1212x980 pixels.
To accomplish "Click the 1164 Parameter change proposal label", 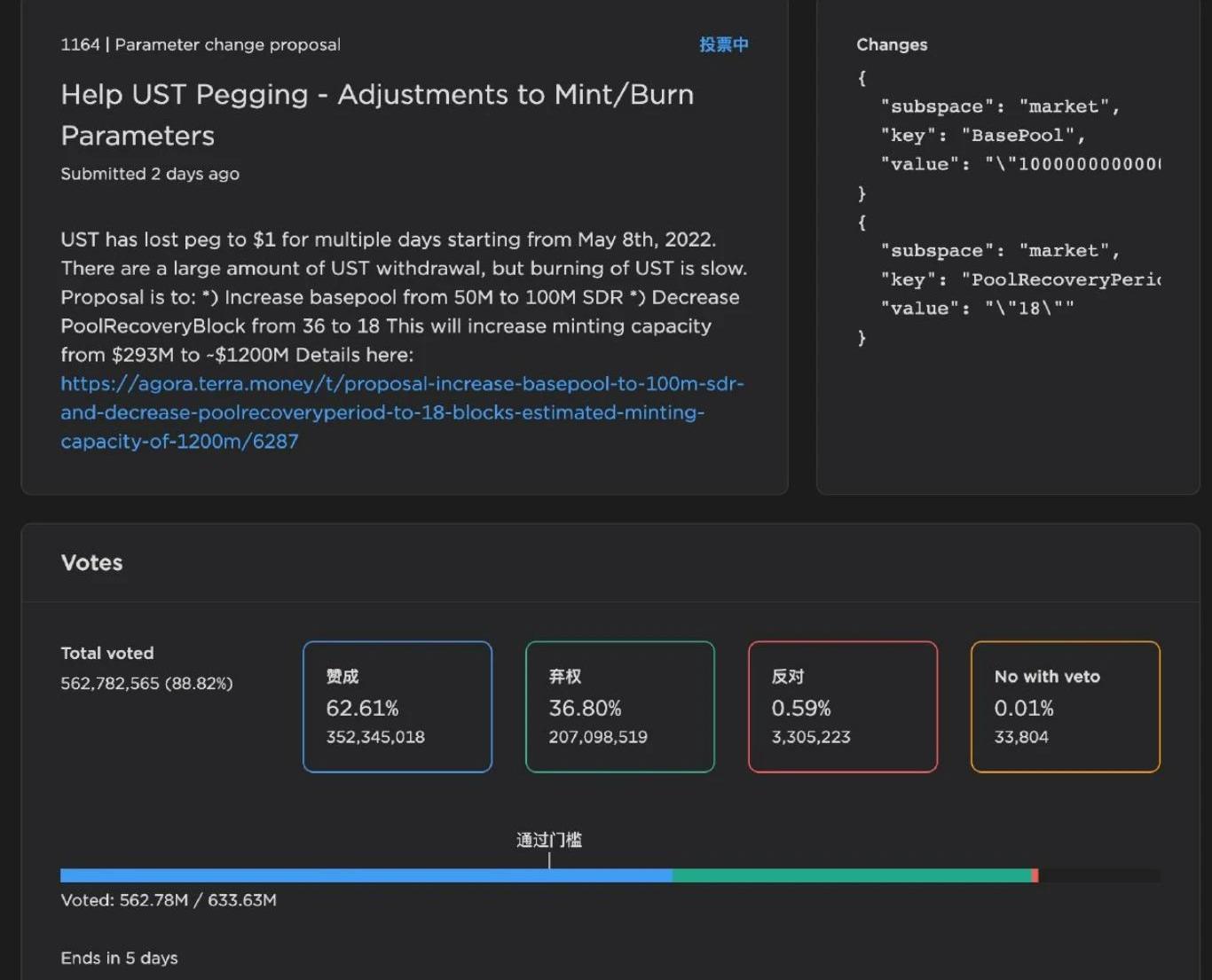I will [201, 44].
